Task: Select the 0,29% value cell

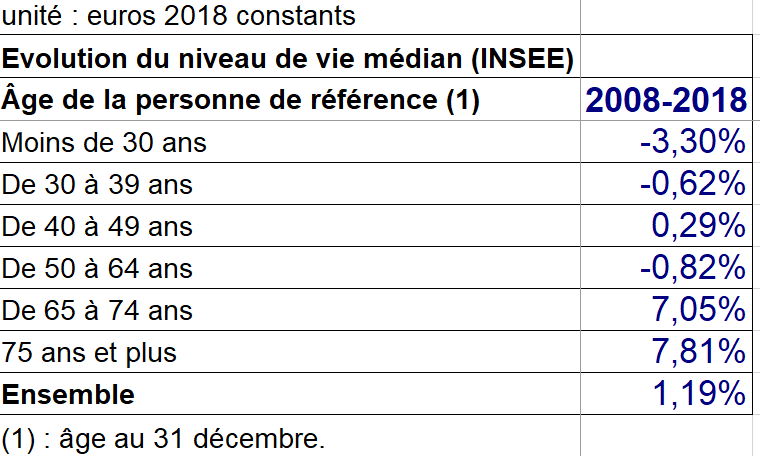Action: point(666,226)
